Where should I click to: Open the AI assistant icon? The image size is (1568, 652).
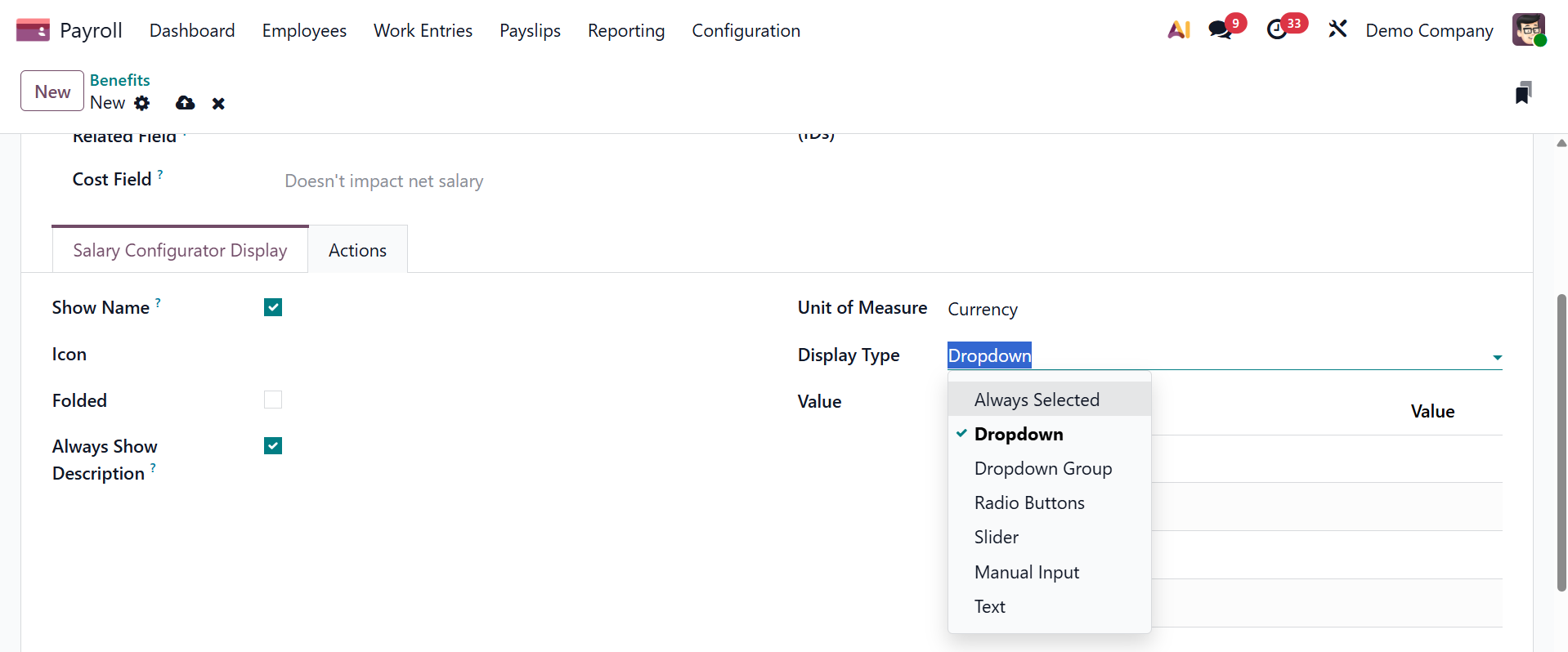tap(1178, 30)
